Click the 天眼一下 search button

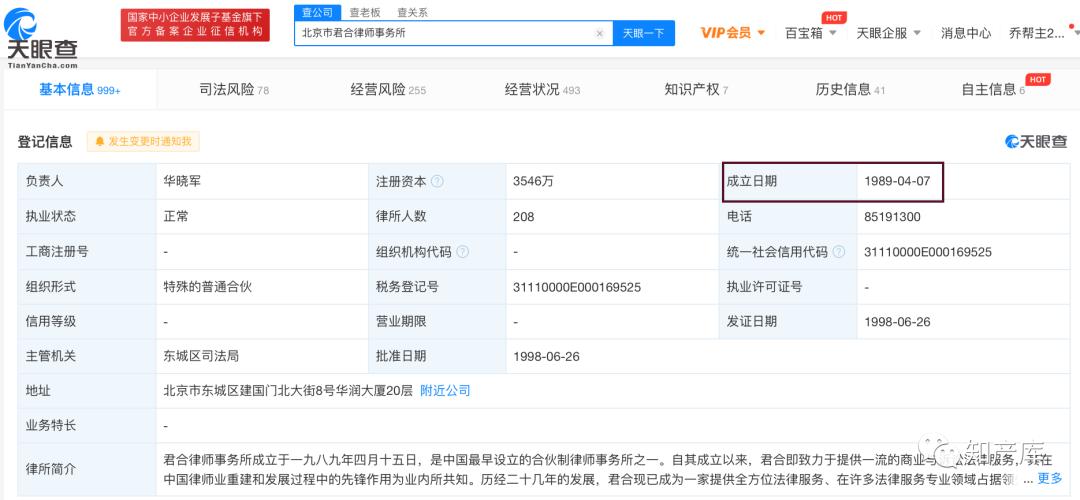(x=643, y=33)
